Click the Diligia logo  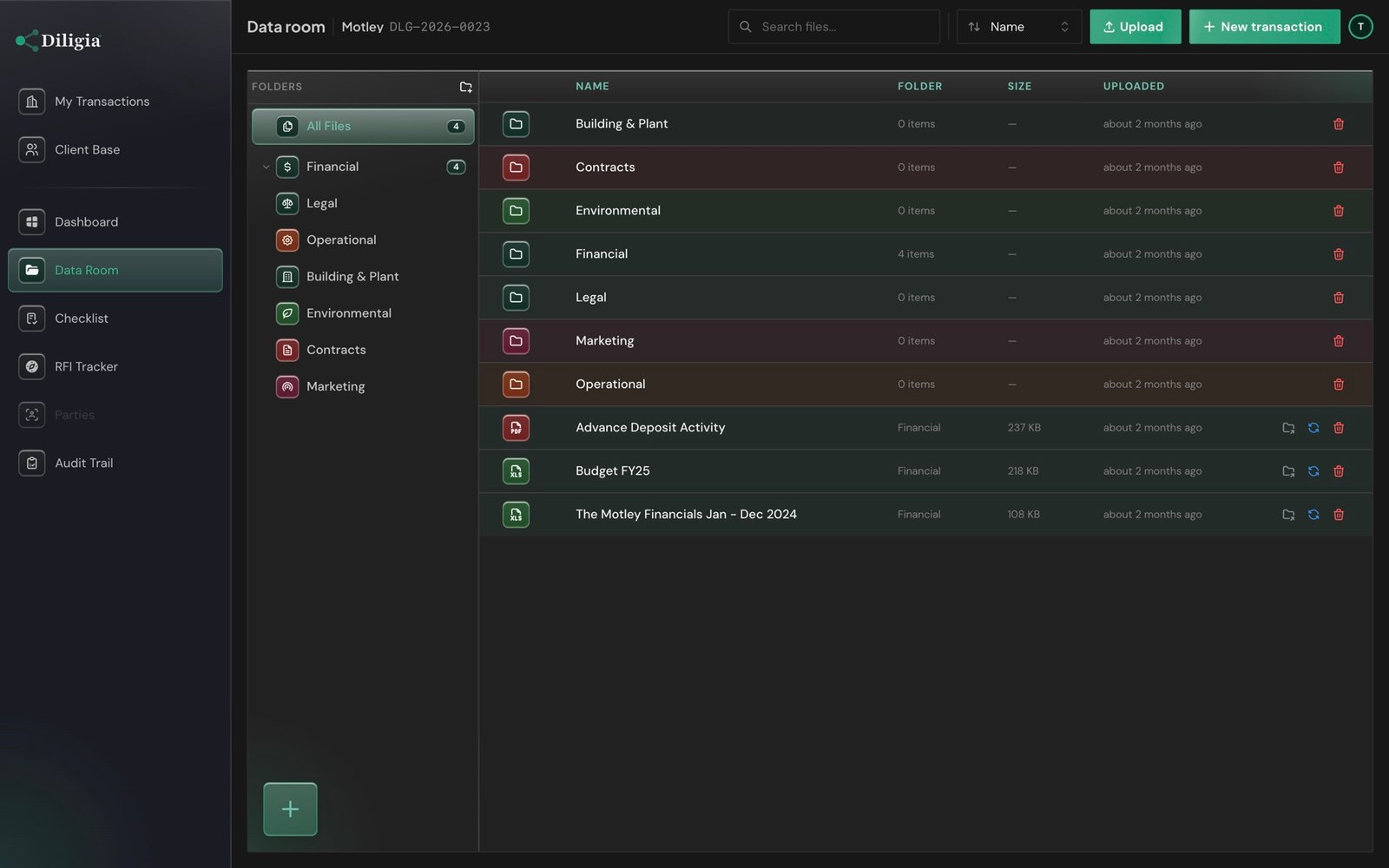[58, 40]
